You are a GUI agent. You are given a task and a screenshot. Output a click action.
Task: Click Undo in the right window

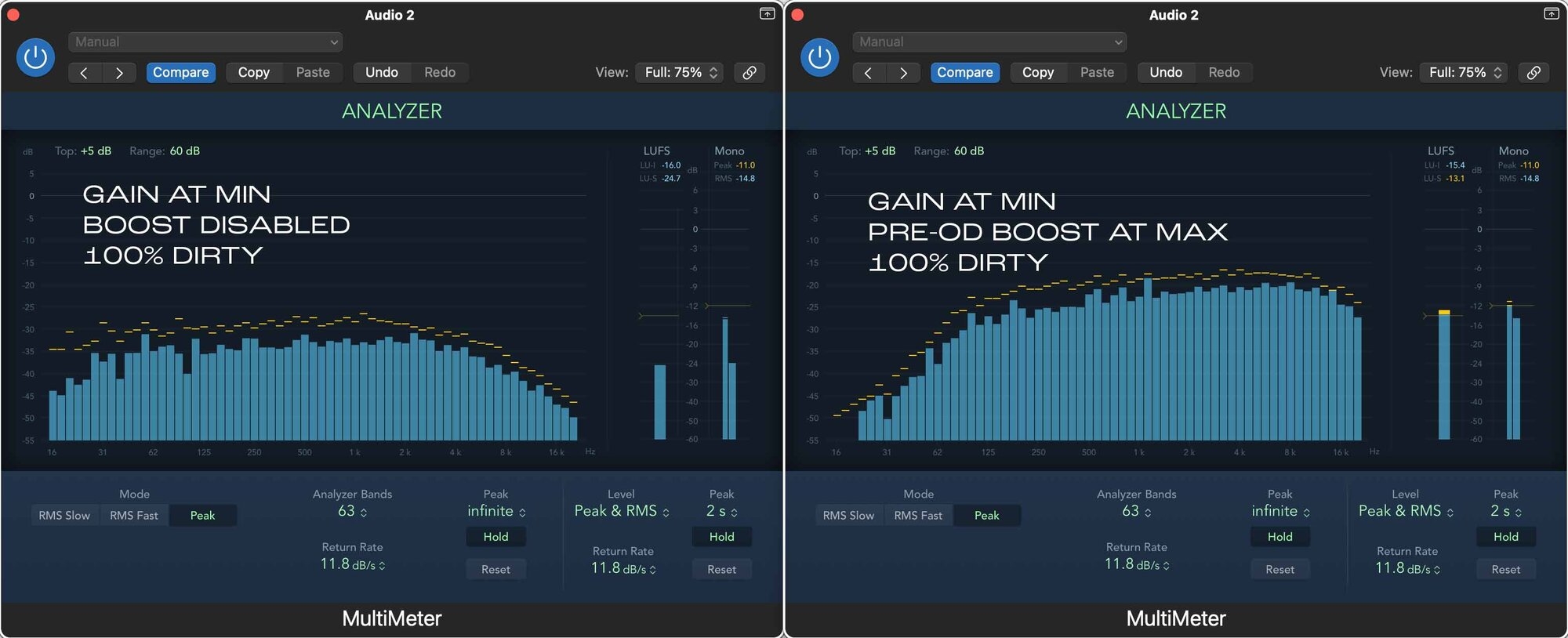click(1166, 72)
